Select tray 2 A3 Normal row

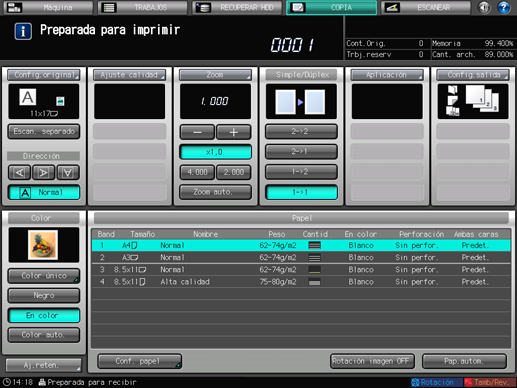[301, 257]
